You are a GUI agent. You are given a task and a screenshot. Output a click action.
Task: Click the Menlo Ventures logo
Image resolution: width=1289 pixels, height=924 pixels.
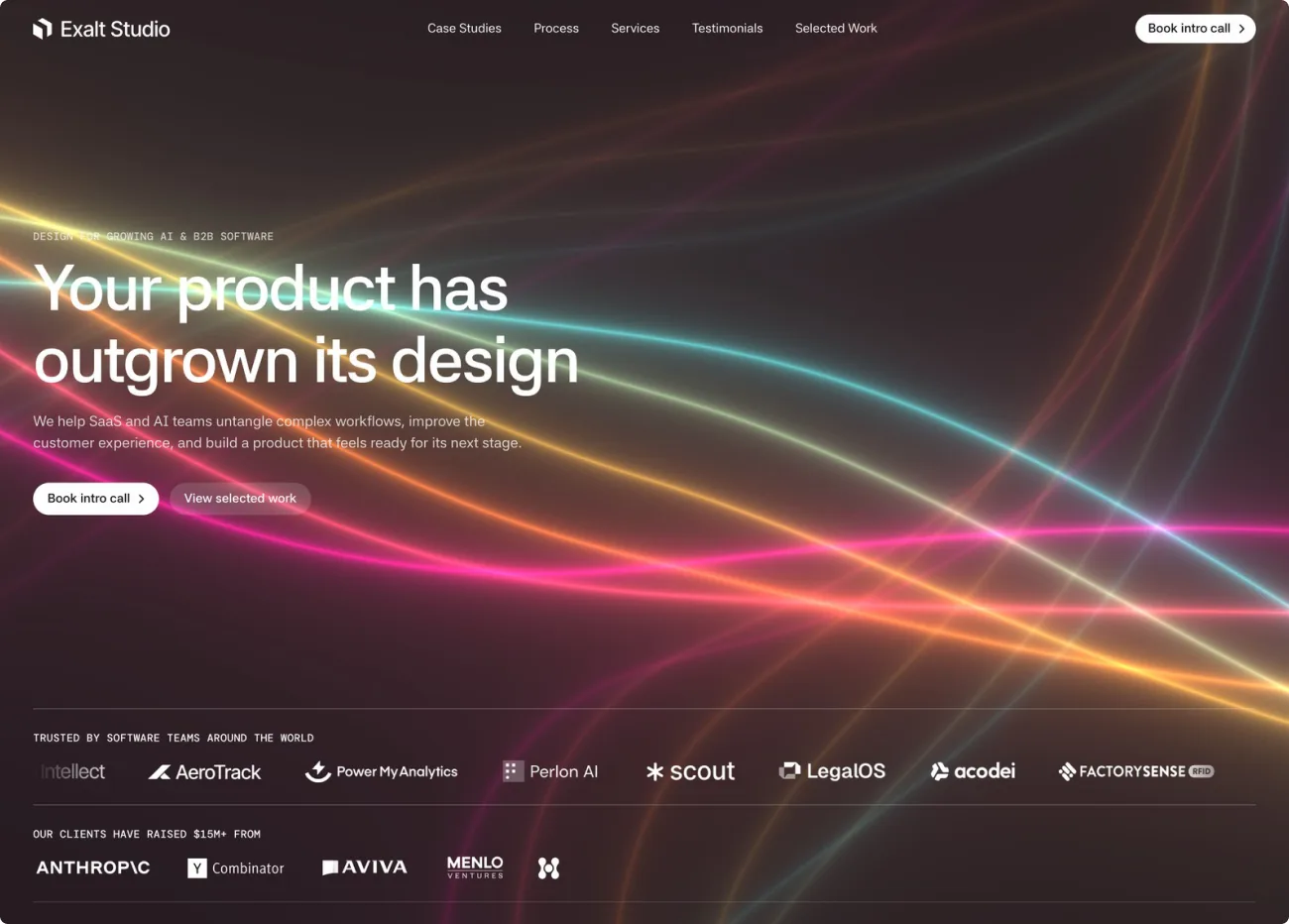pos(475,867)
